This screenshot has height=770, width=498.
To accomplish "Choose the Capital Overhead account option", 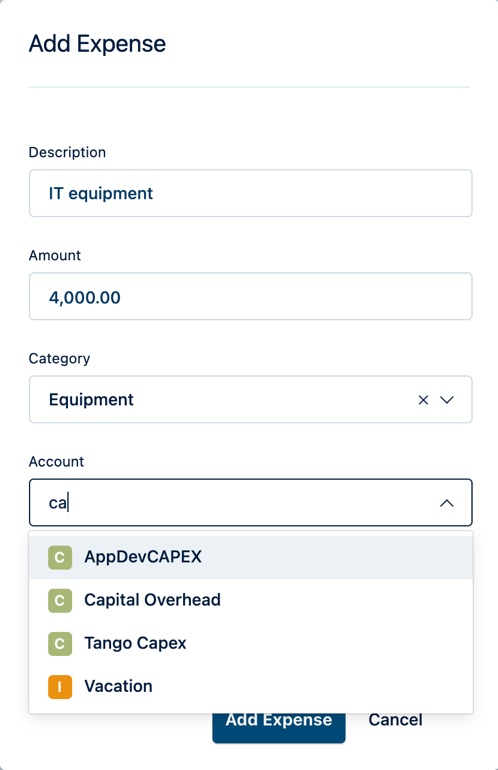I will click(251, 601).
